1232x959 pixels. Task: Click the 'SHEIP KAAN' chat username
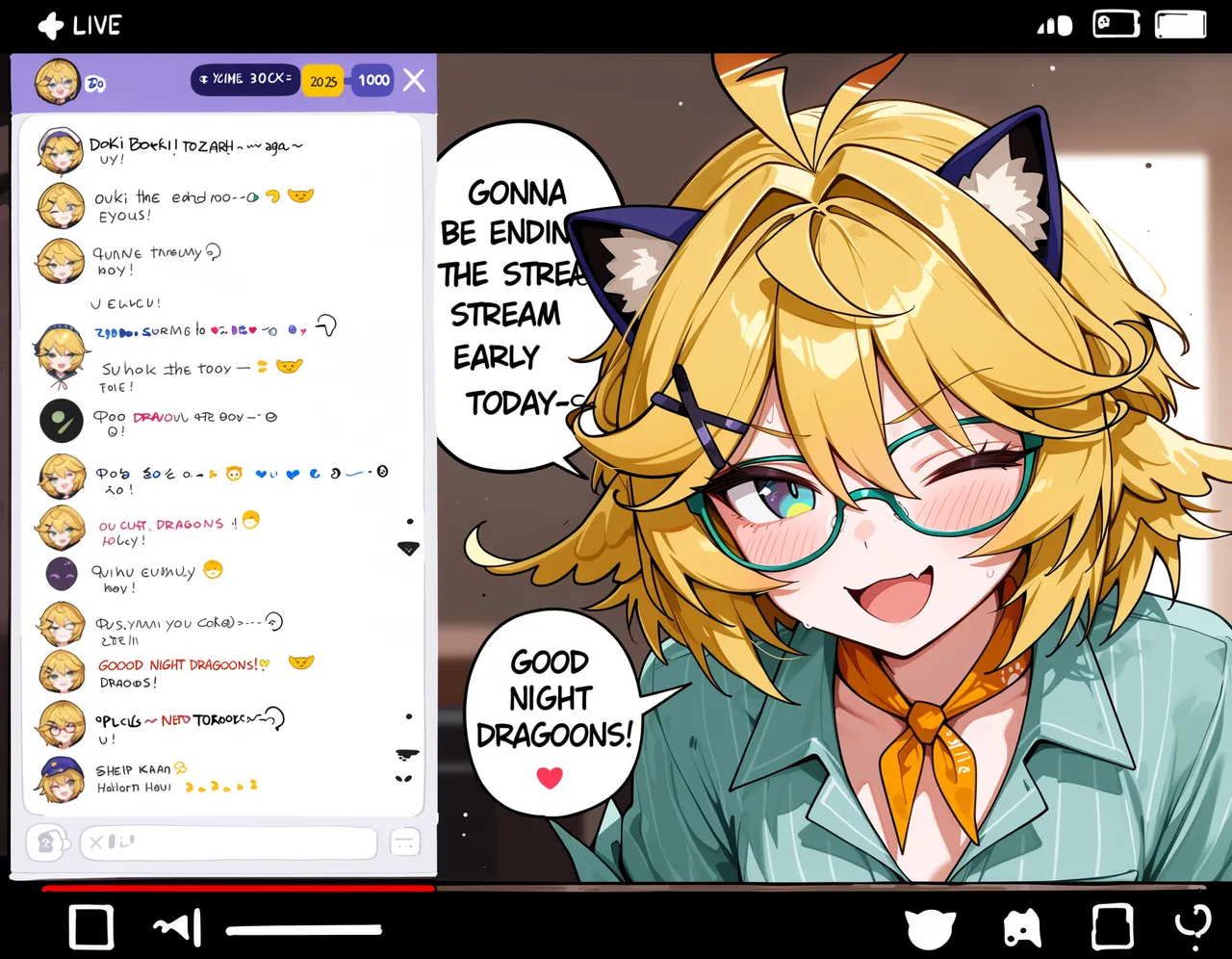(133, 770)
